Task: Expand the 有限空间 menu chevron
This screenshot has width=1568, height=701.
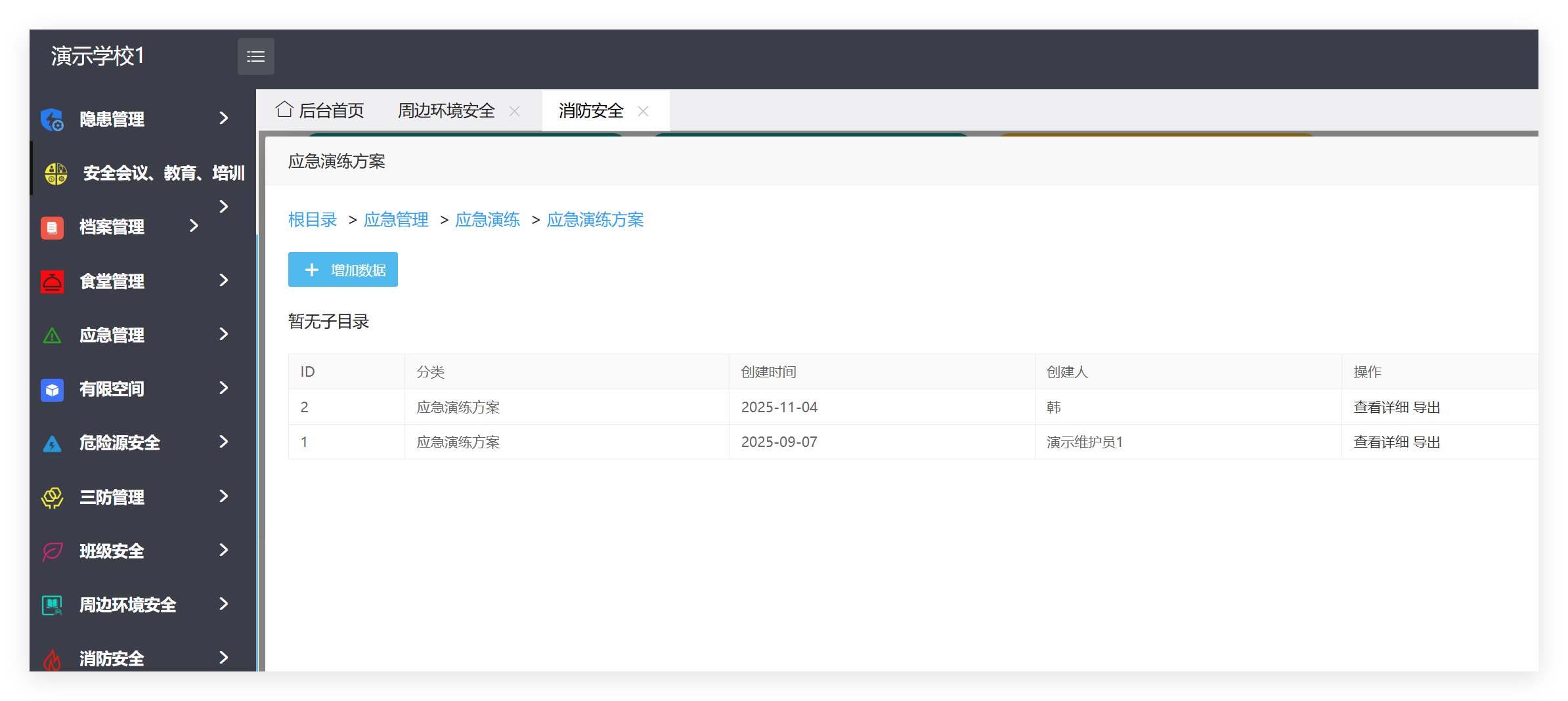Action: (x=224, y=388)
